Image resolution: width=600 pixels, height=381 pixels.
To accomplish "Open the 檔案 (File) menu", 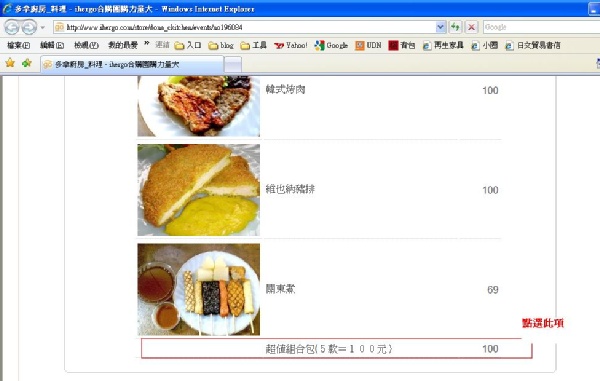I will click(x=18, y=46).
